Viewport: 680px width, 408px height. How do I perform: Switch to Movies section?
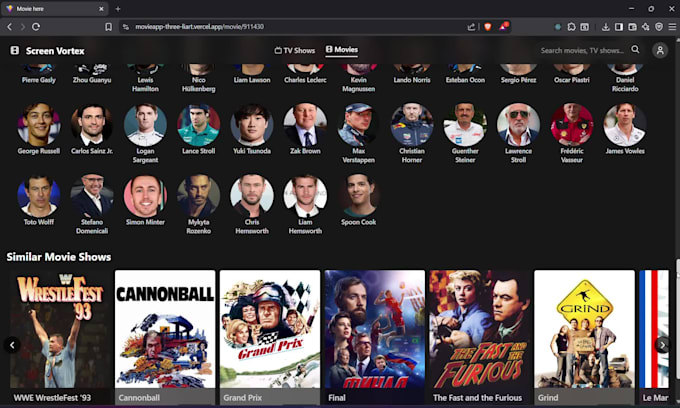[x=342, y=50]
